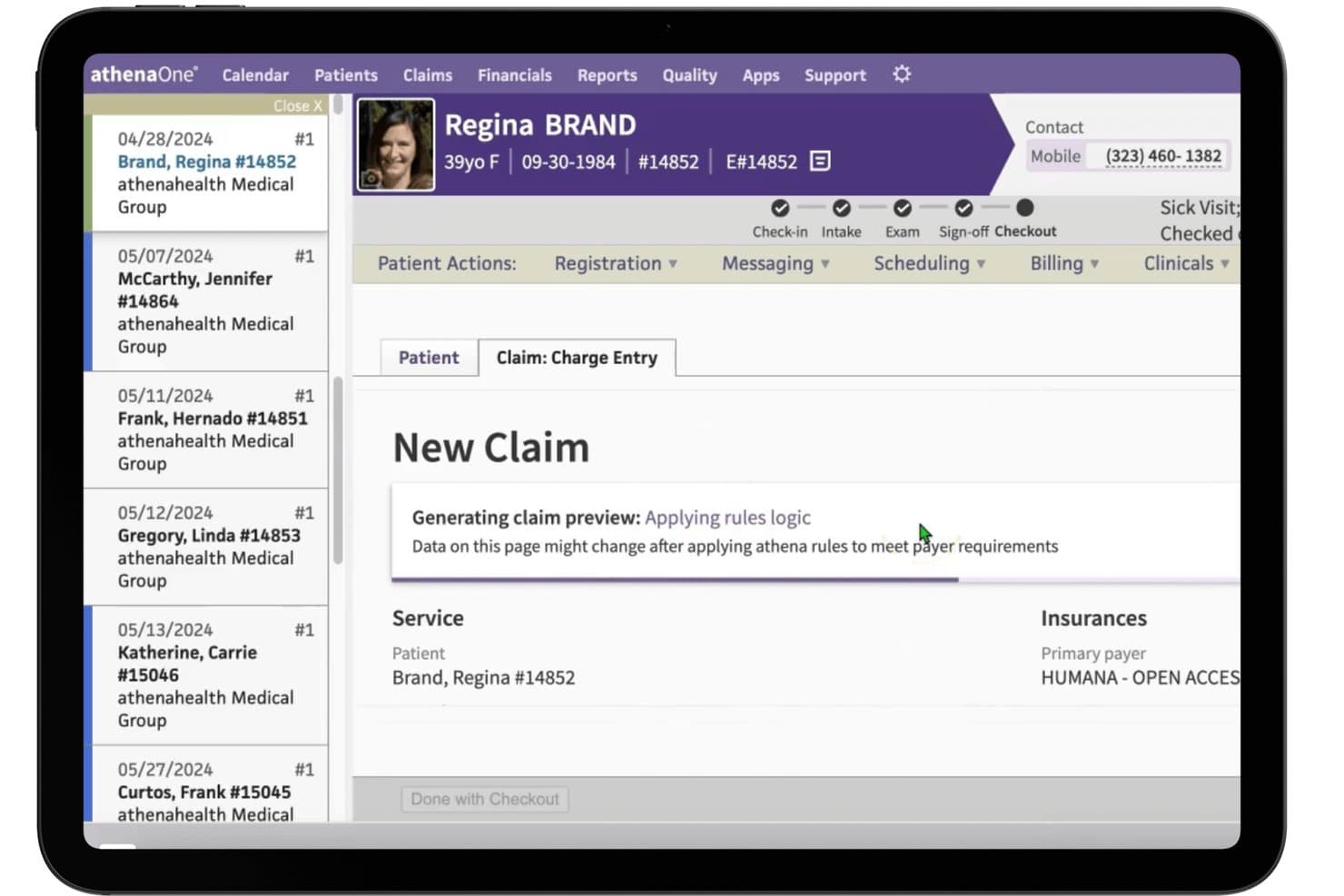Open the Reports menu
Screen dimensions: 1344x896
point(608,75)
